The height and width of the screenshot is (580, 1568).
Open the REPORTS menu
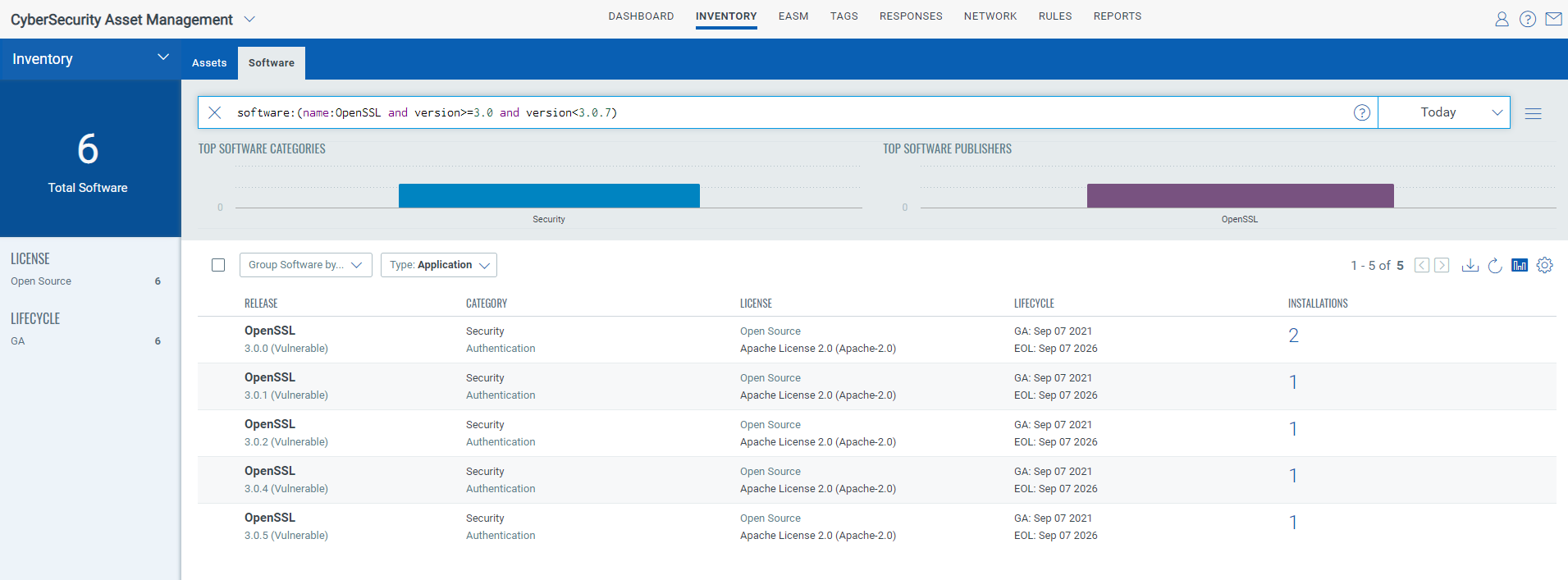point(1118,16)
